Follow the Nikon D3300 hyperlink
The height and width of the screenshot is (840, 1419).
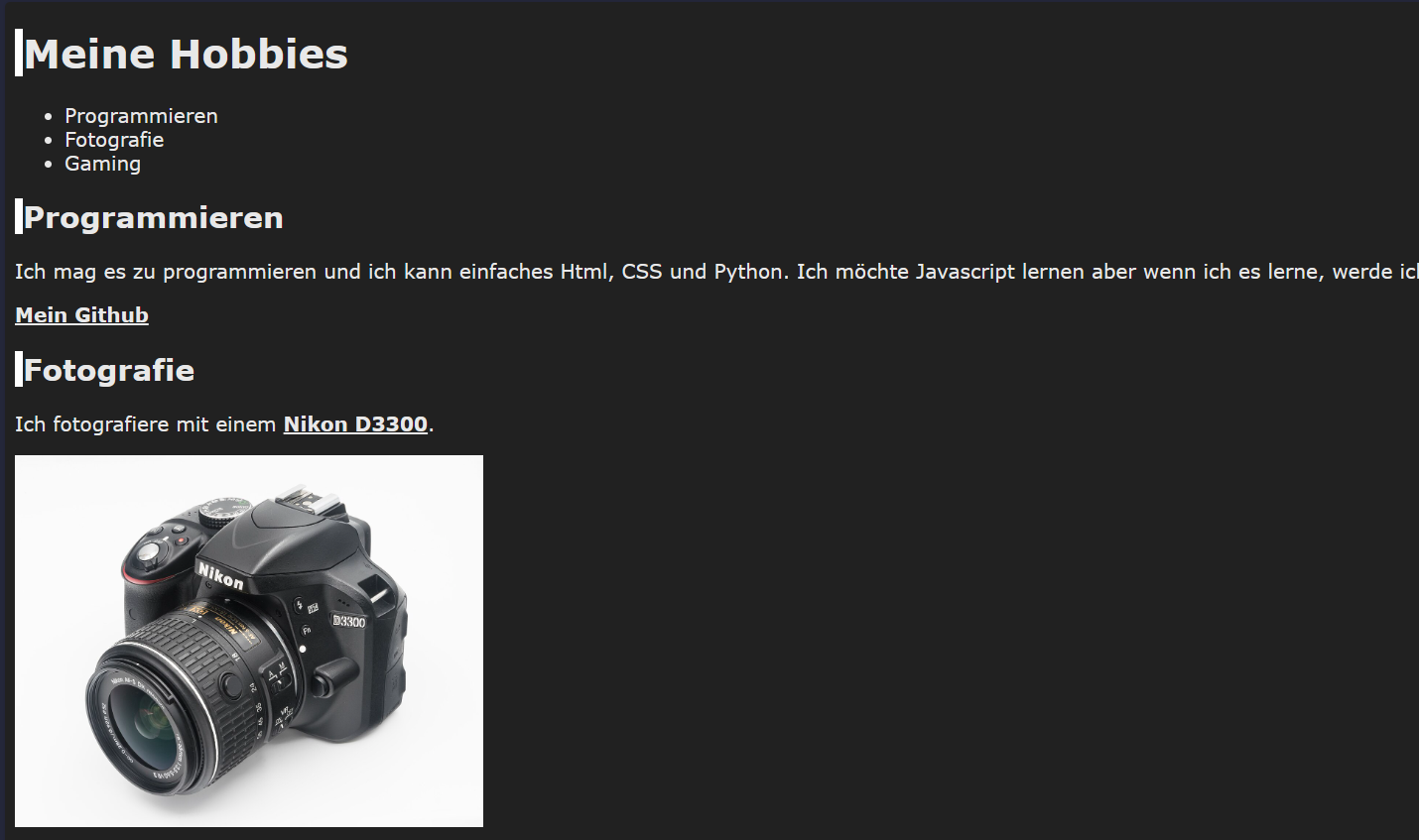(355, 424)
